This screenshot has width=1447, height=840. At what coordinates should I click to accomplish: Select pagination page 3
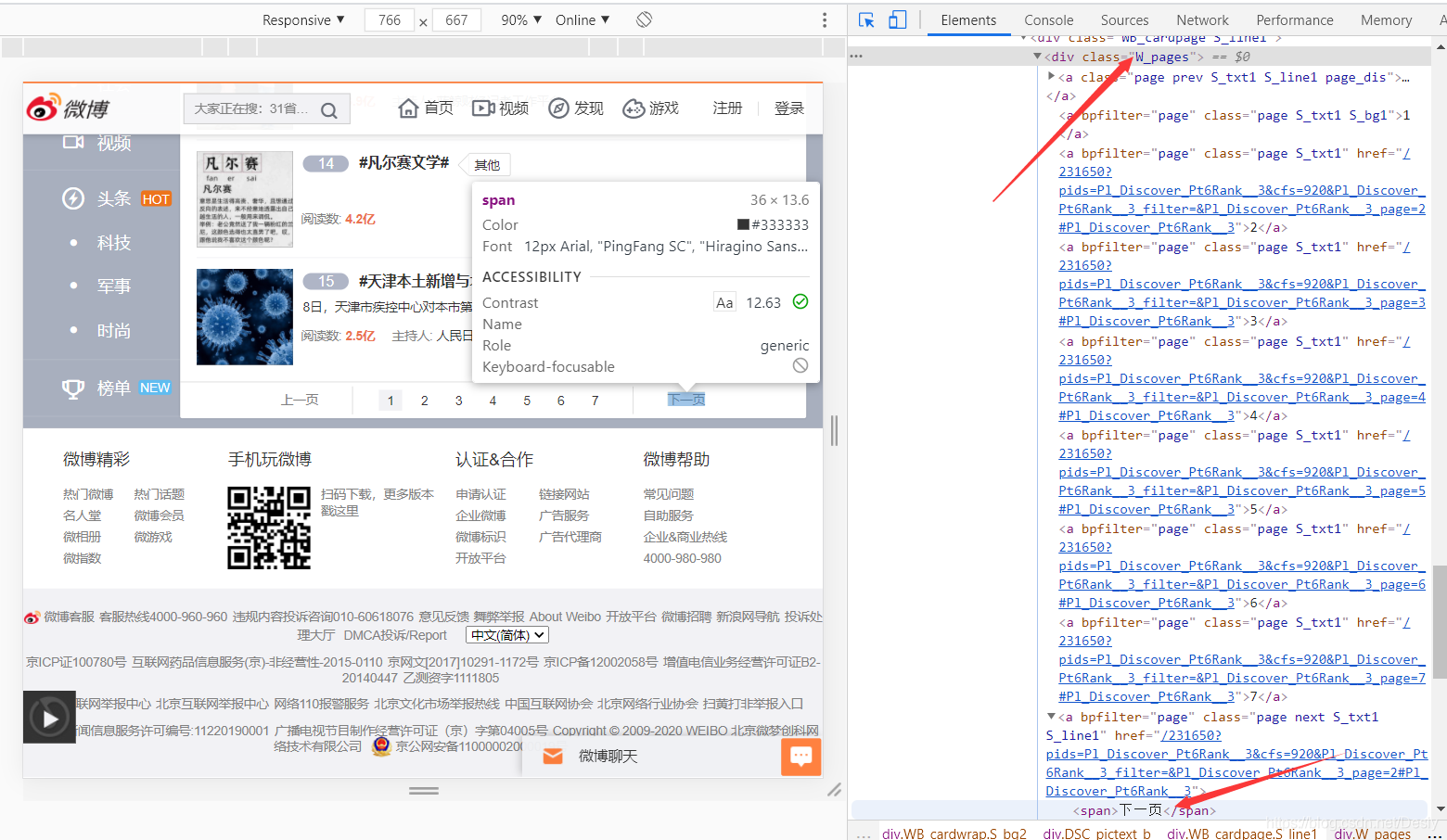[458, 399]
